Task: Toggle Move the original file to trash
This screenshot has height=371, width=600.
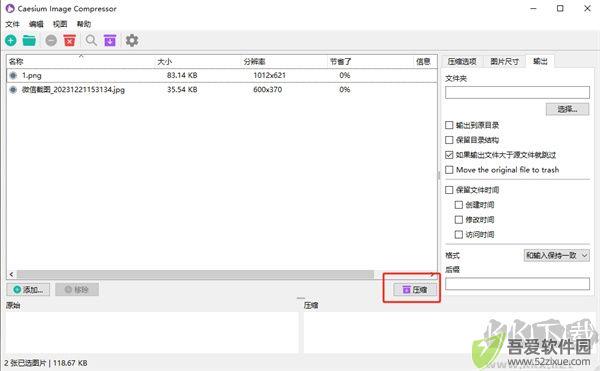Action: pos(449,169)
